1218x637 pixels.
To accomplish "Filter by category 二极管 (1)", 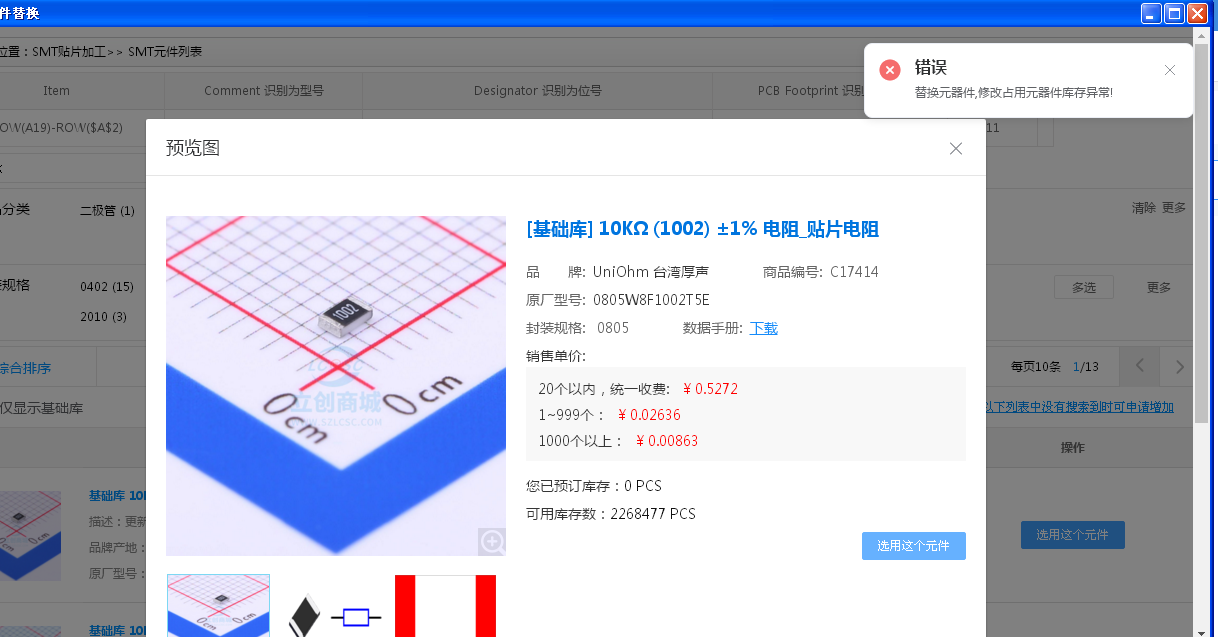I will (x=107, y=210).
